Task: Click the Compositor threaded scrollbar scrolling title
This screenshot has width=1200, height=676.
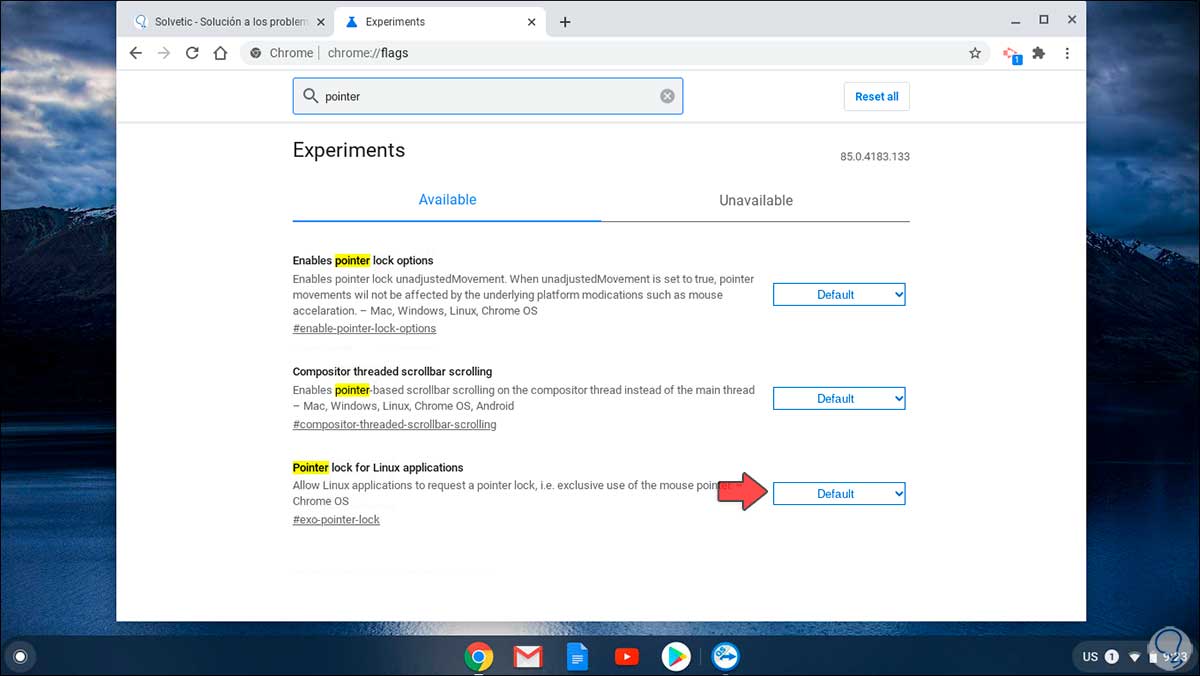Action: pyautogui.click(x=392, y=372)
